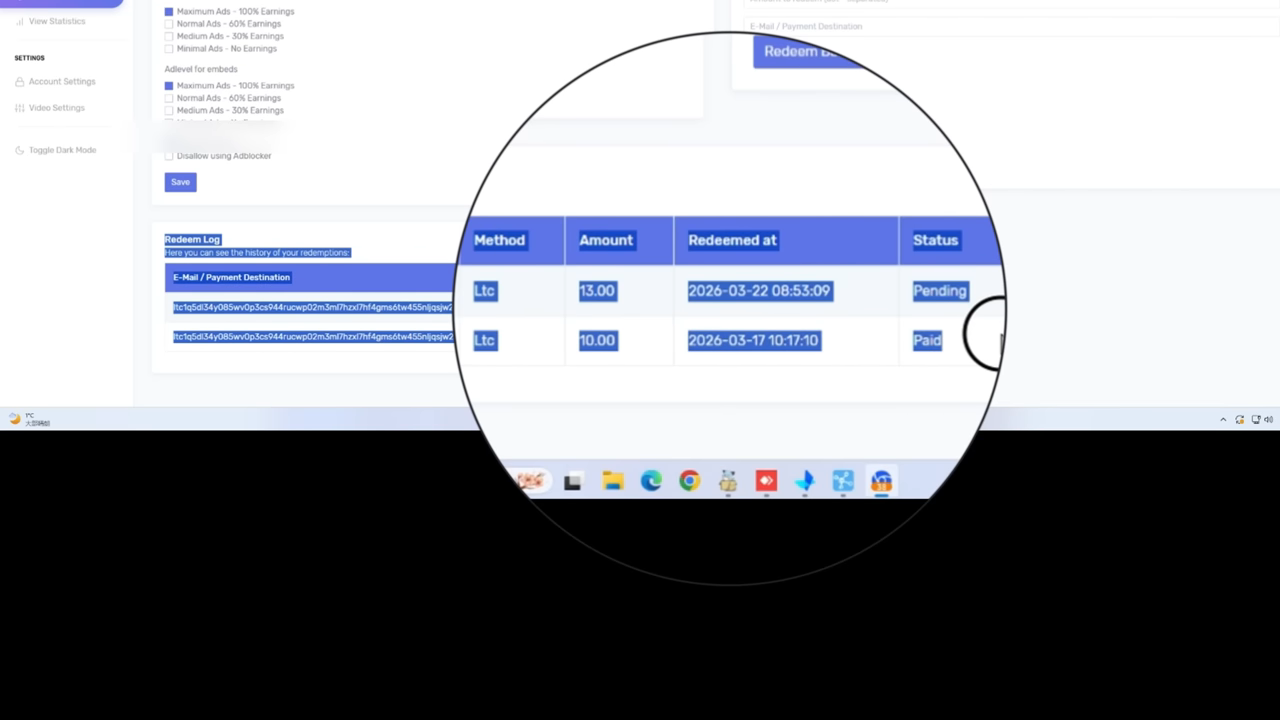The width and height of the screenshot is (1280, 720).
Task: Check Normal Ads 60% under Adlevel for embeds
Action: [169, 98]
